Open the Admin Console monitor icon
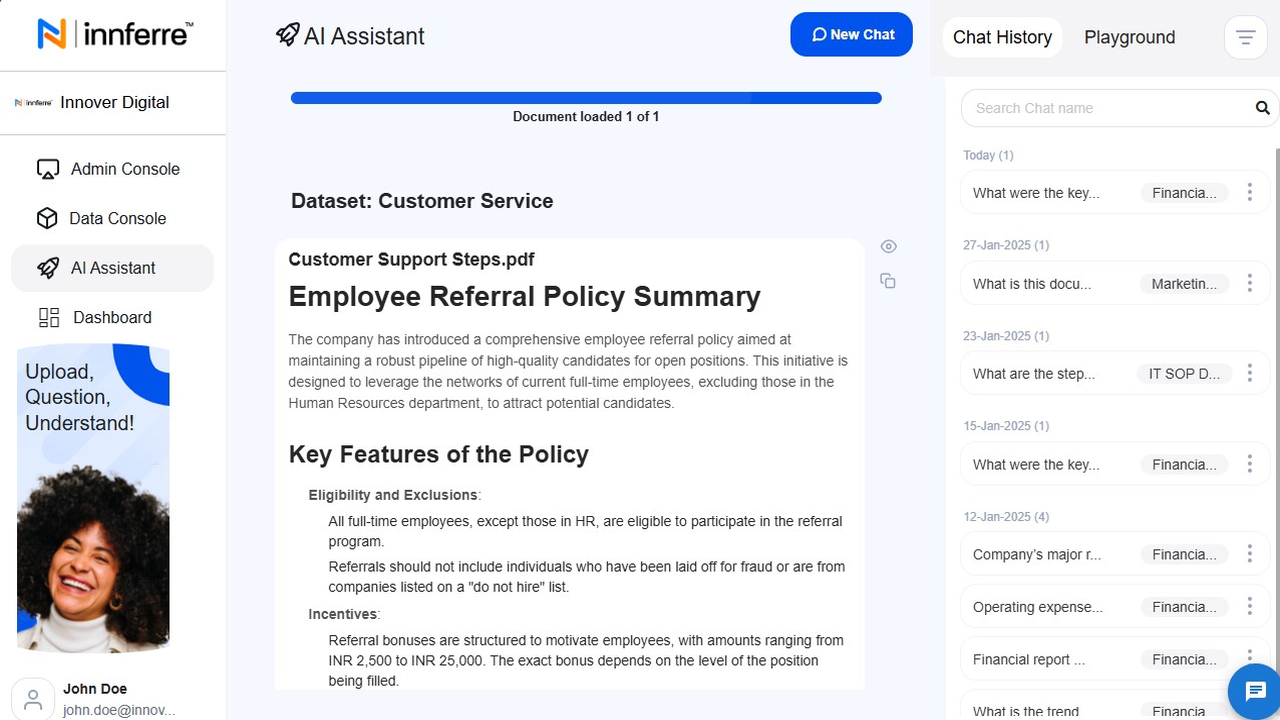Image resolution: width=1280 pixels, height=720 pixels. pos(48,169)
